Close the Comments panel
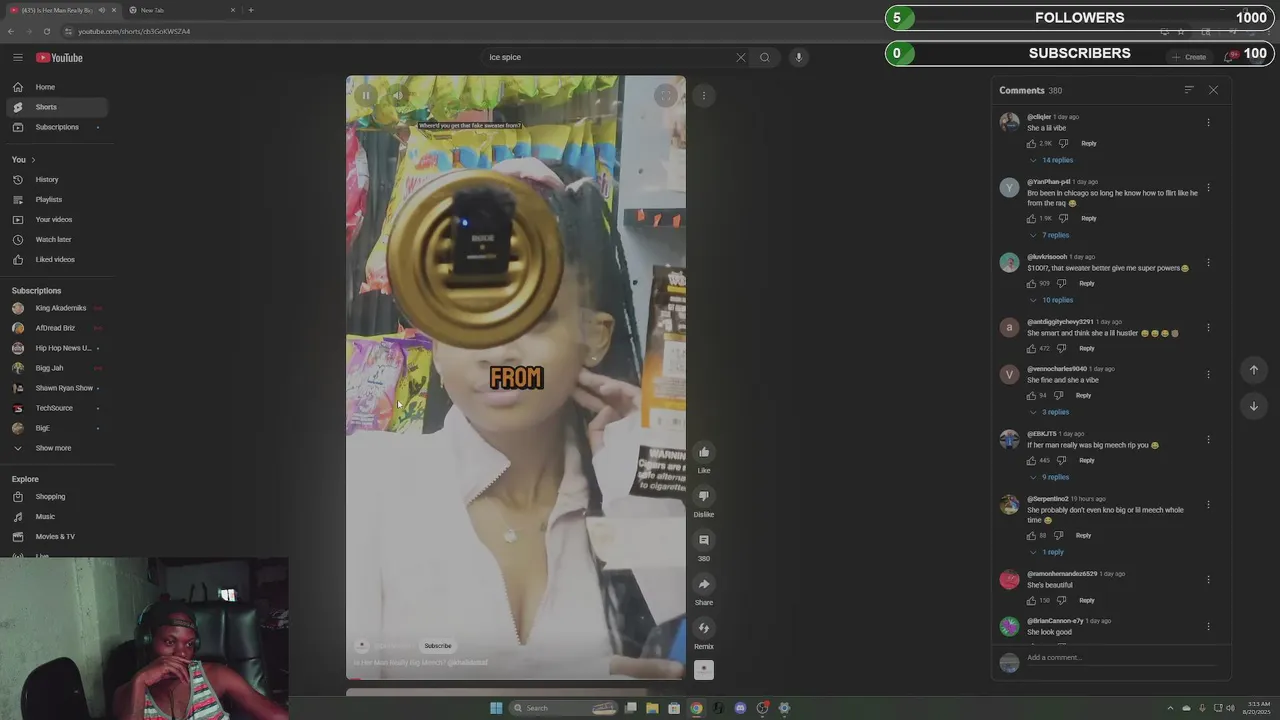This screenshot has width=1280, height=720. click(x=1213, y=90)
